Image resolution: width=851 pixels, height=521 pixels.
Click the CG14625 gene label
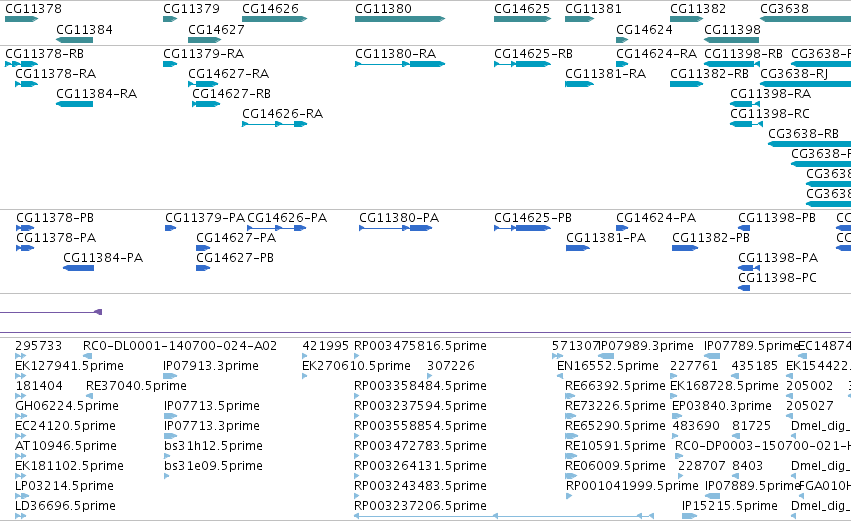[x=522, y=9]
